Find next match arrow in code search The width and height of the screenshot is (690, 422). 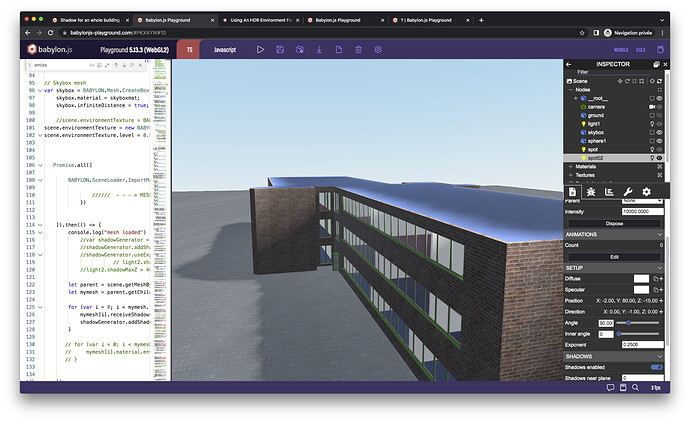[125, 65]
